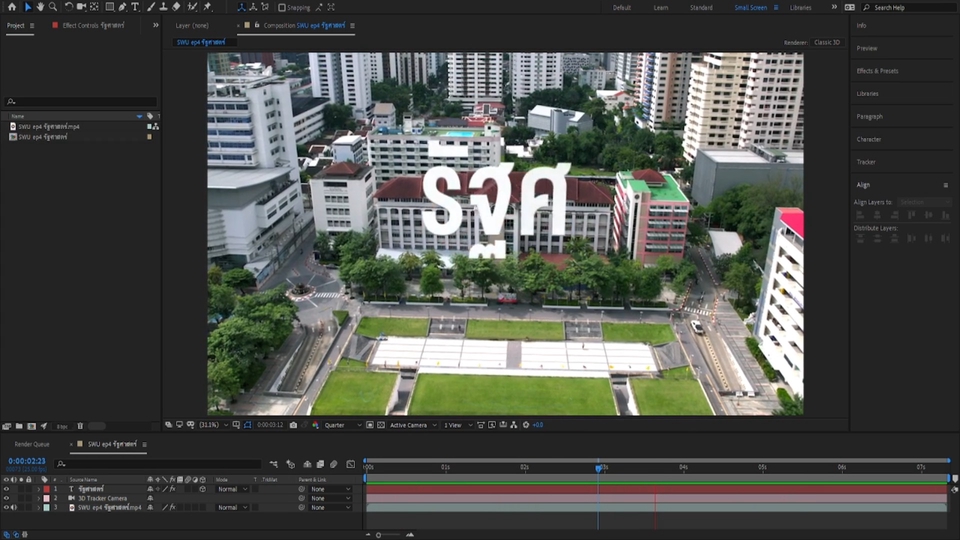
Task: Click the World Axis Mode icon
Action: click(x=253, y=7)
